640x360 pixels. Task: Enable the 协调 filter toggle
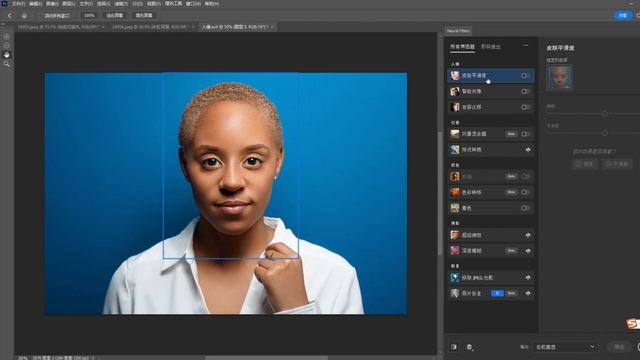point(525,176)
